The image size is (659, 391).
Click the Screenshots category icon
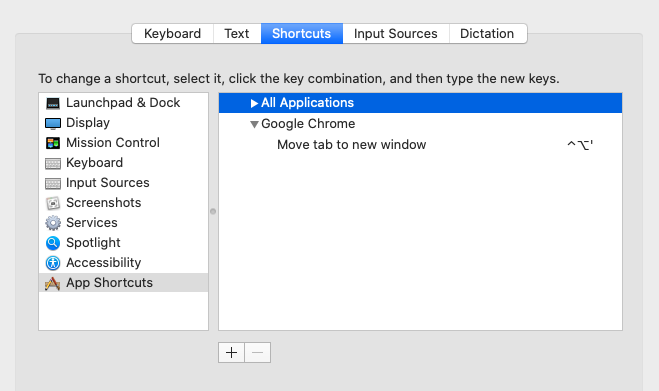pos(53,203)
